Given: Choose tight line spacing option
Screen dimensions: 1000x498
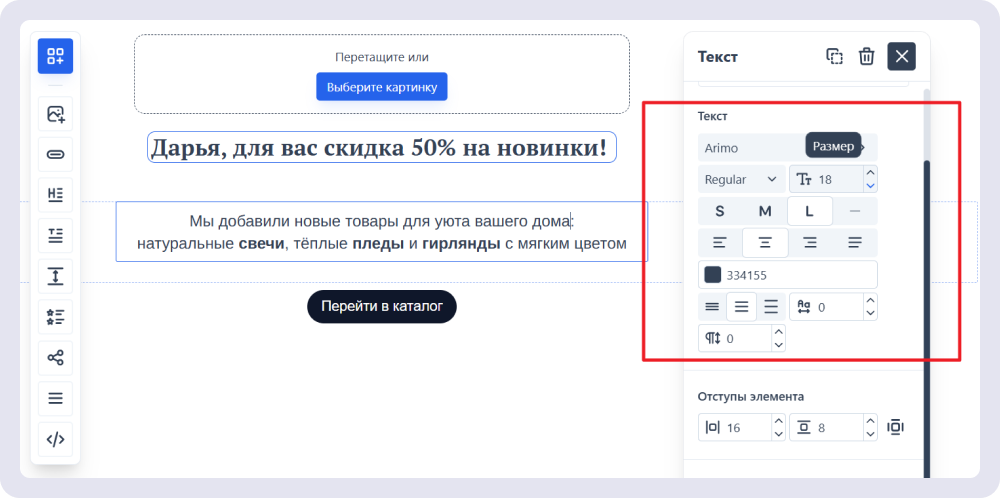Looking at the screenshot, I should tap(712, 307).
